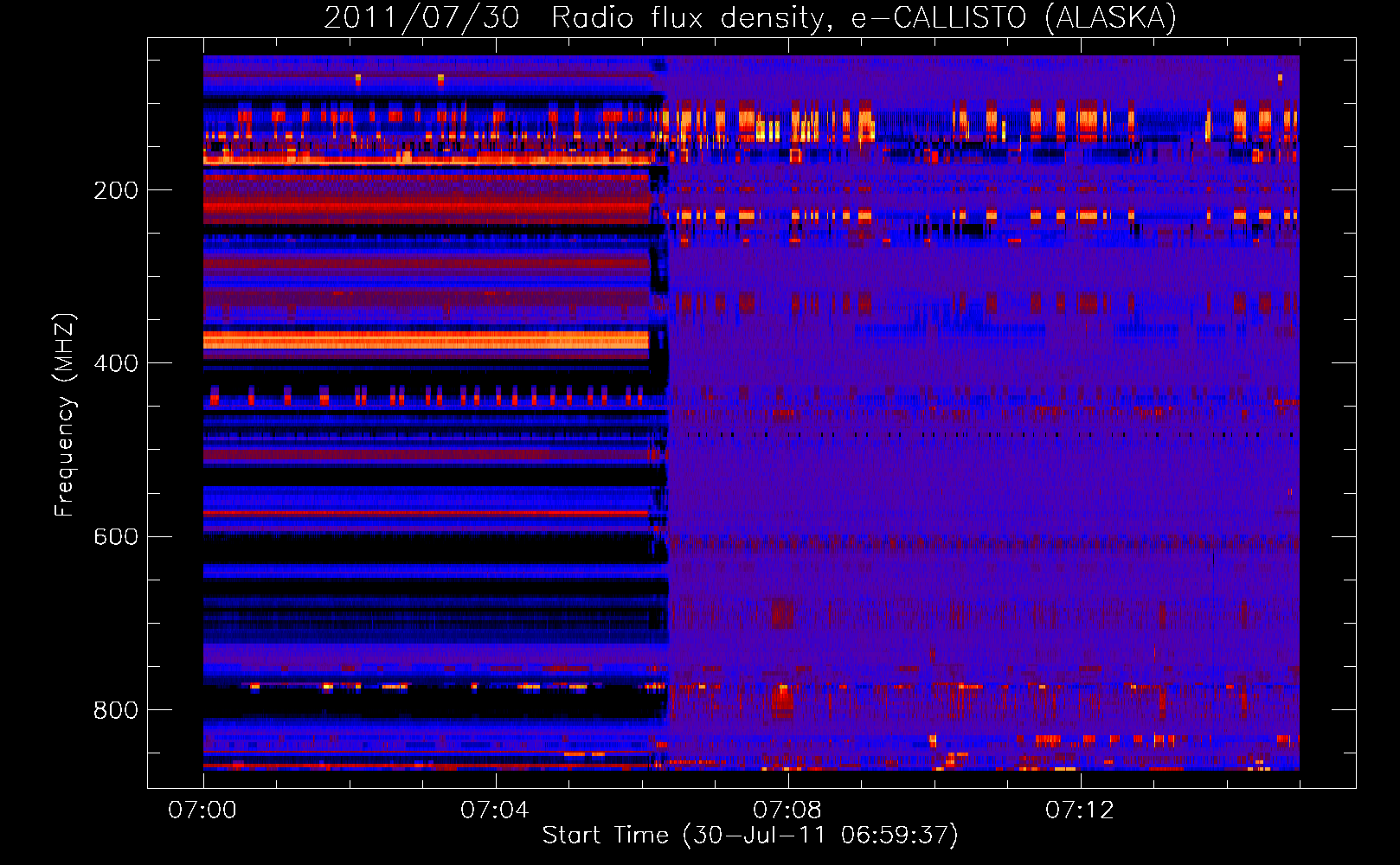Click the 400 frequency tick label
The width and height of the screenshot is (1400, 865).
click(116, 363)
